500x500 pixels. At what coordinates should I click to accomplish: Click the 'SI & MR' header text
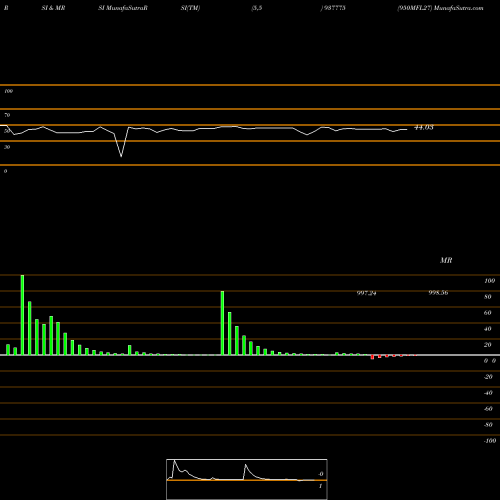coord(53,8)
